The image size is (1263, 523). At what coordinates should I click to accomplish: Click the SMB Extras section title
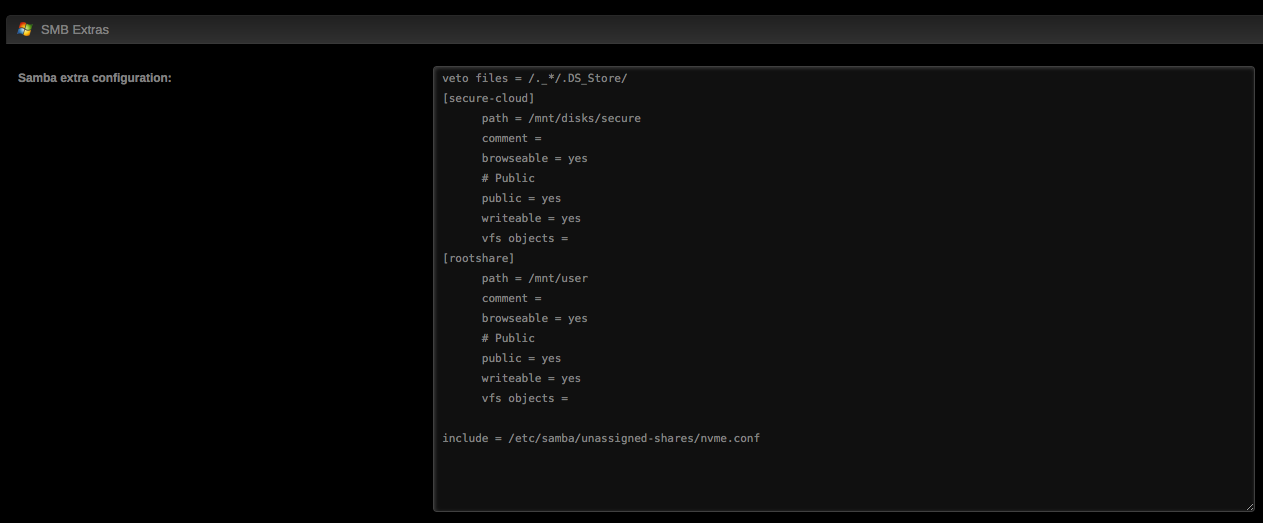tap(75, 30)
